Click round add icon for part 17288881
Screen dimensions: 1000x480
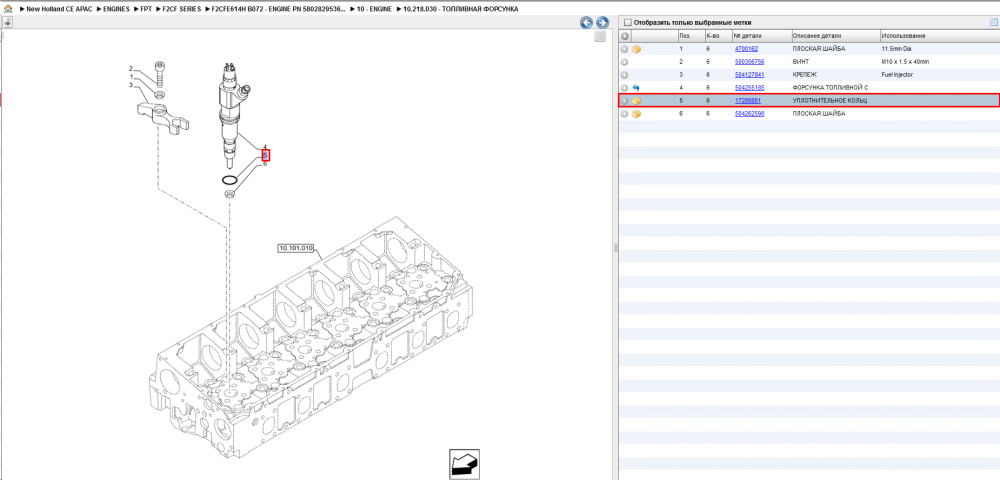[625, 101]
